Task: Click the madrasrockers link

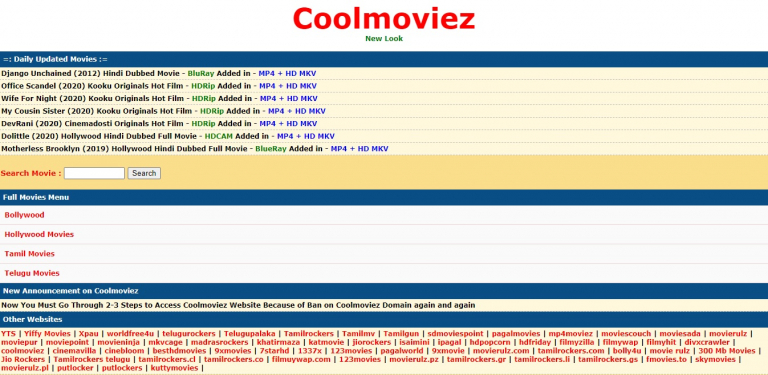Action: point(219,342)
